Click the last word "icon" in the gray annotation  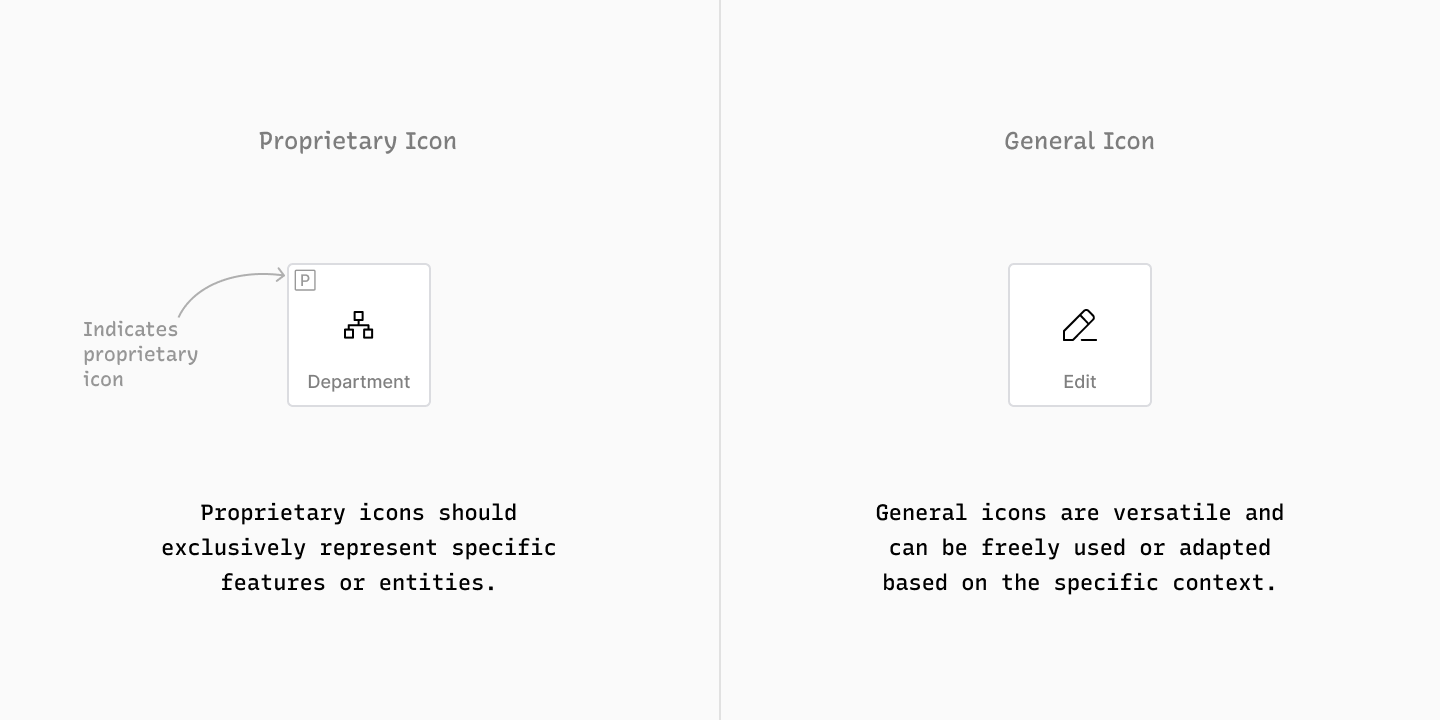103,379
